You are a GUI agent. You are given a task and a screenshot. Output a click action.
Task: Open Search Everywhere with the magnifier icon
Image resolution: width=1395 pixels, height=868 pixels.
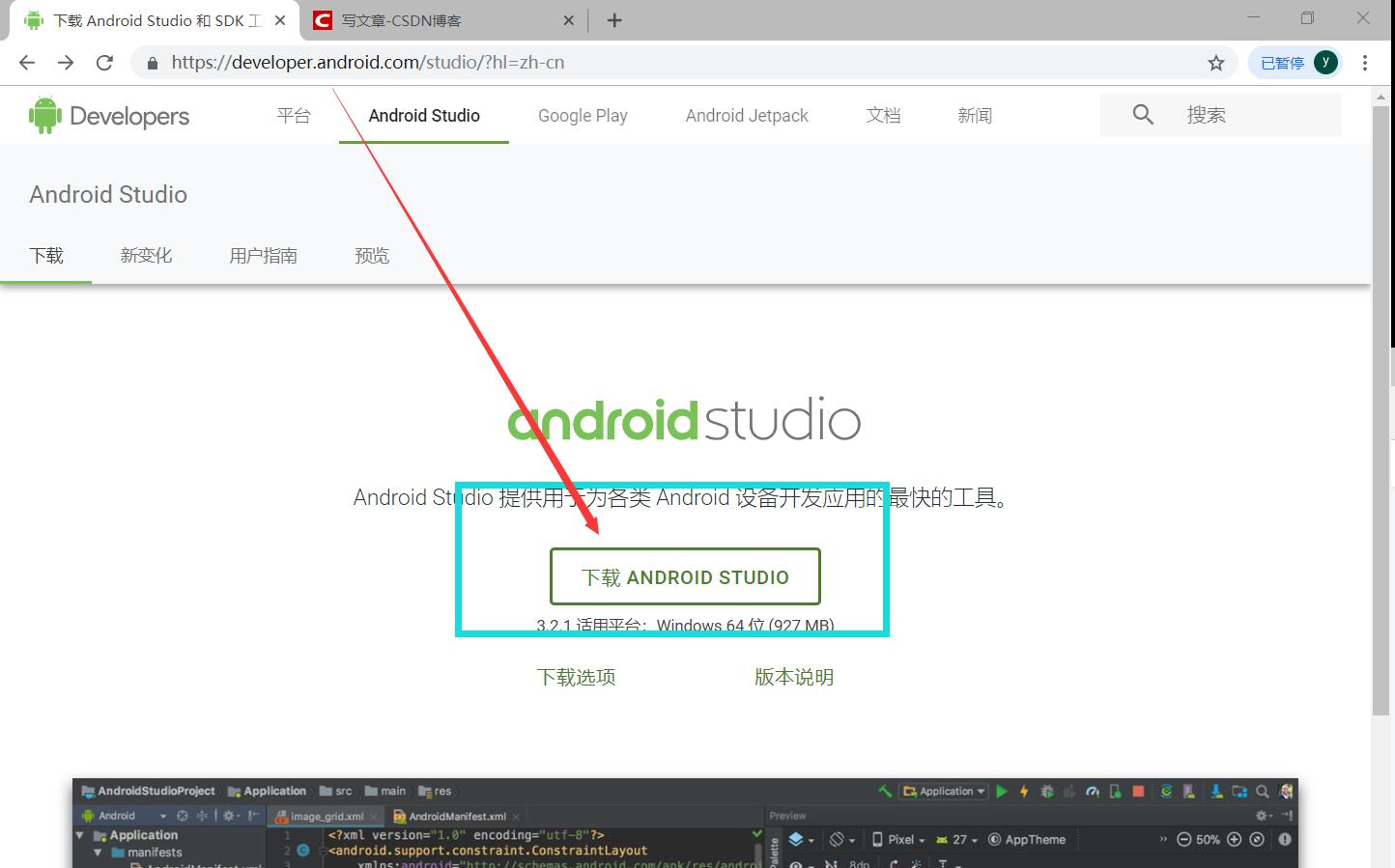click(1262, 792)
